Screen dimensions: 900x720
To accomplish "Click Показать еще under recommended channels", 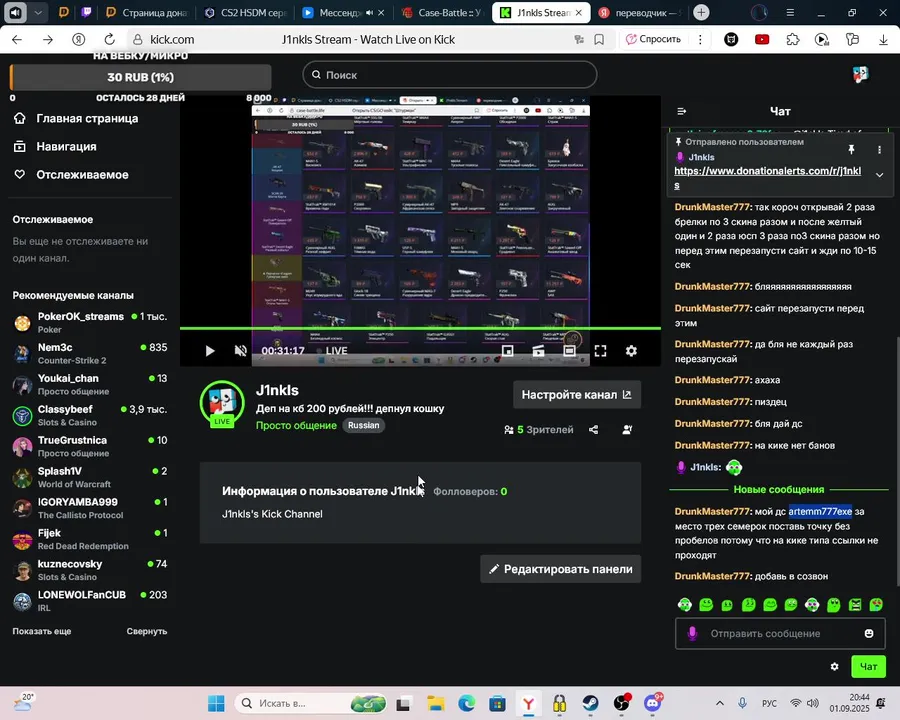I will (x=42, y=631).
